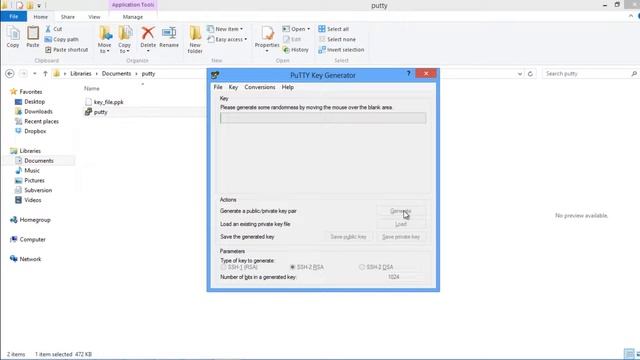640x360 pixels.
Task: Click Select all in the ribbon
Action: pyautogui.click(x=333, y=29)
